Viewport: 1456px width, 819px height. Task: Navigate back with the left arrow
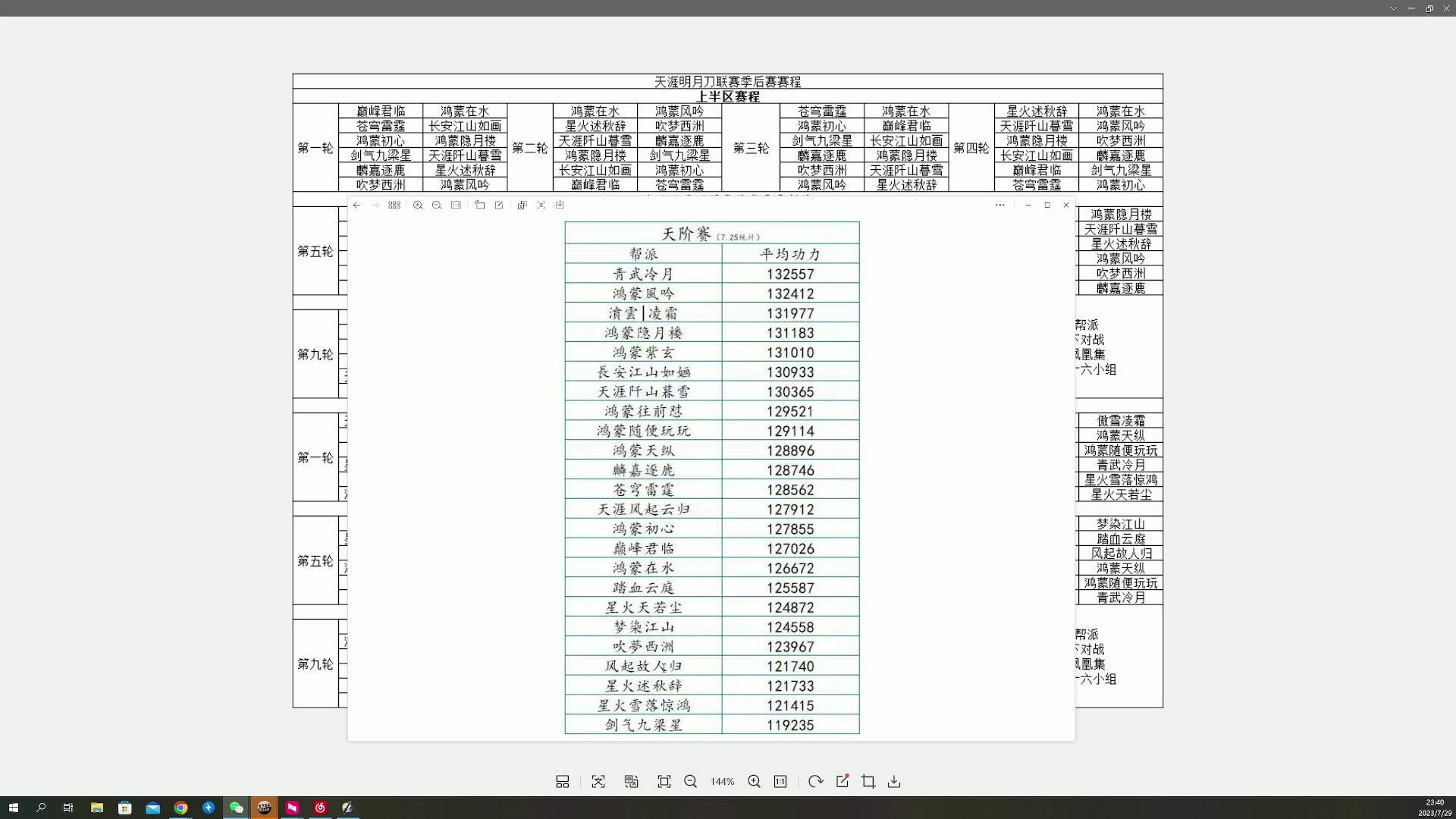coord(357,205)
